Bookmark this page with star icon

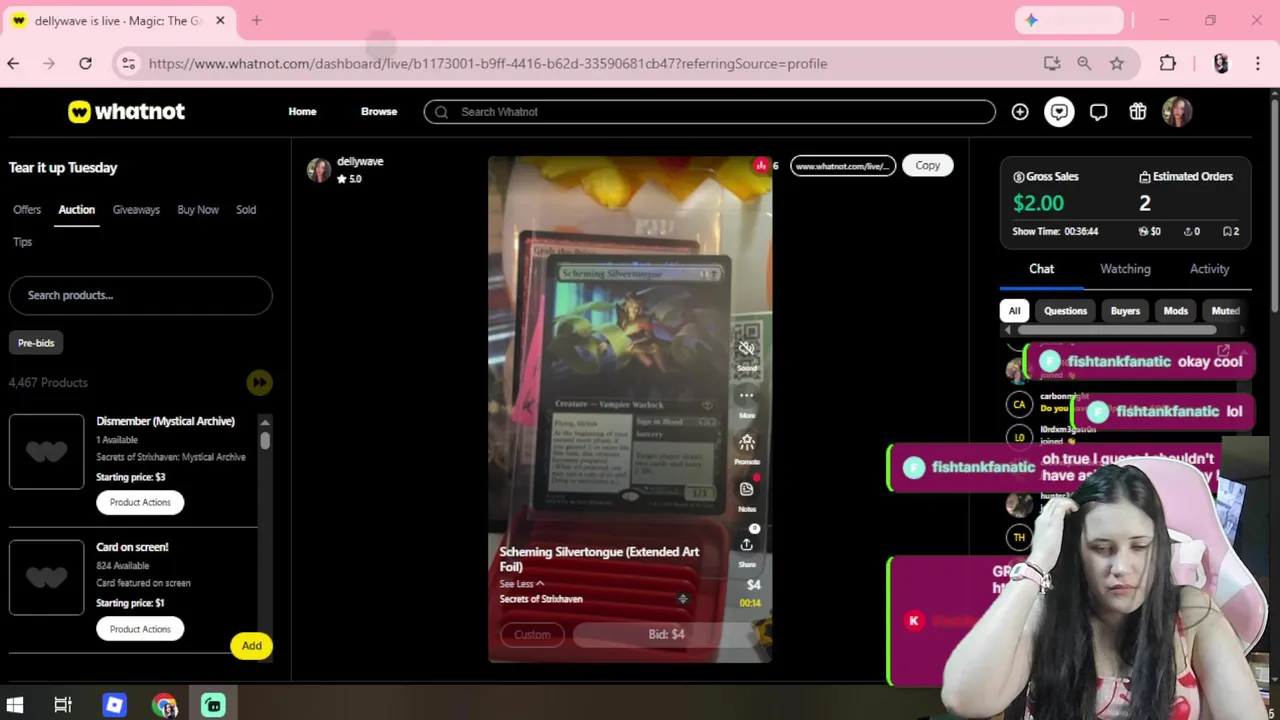(x=1117, y=63)
